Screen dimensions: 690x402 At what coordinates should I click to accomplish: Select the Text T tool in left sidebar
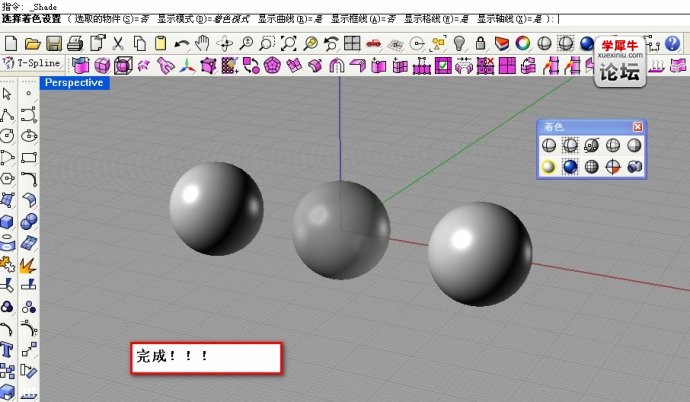point(7,350)
